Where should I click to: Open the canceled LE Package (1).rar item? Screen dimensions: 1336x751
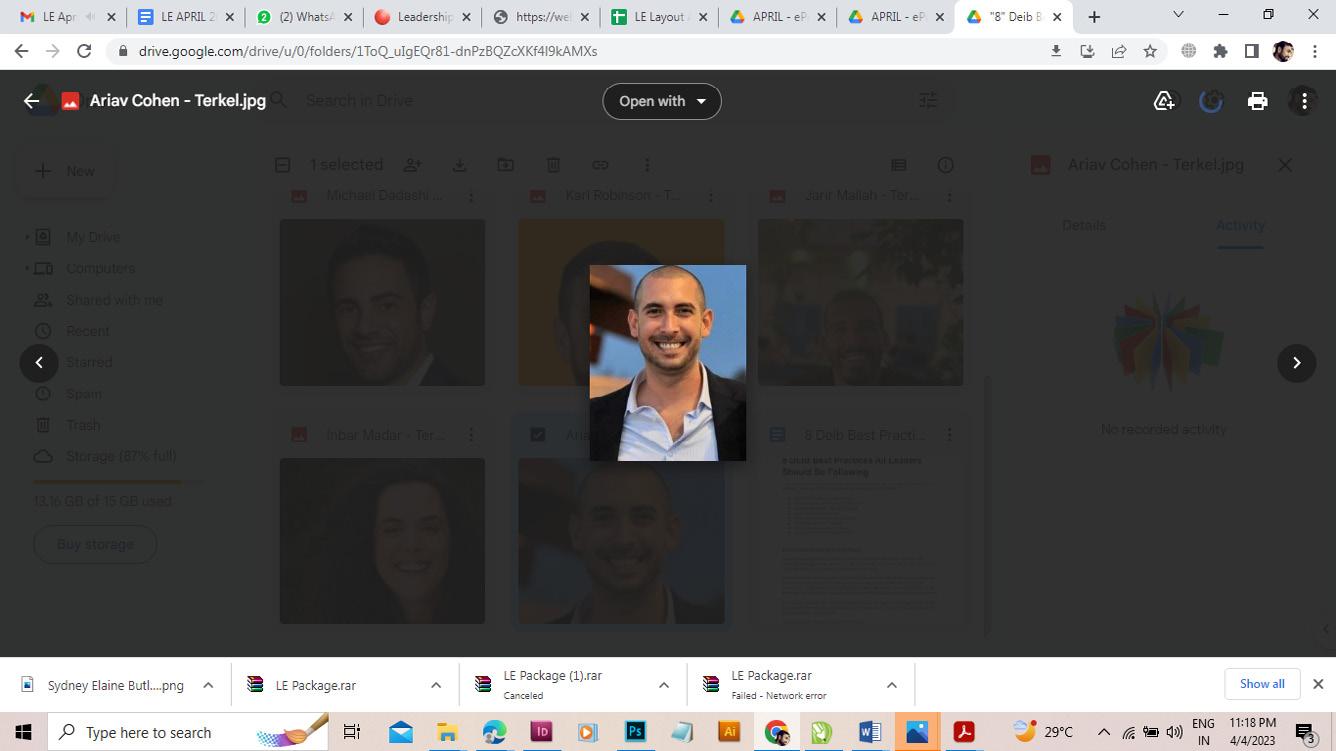[552, 685]
